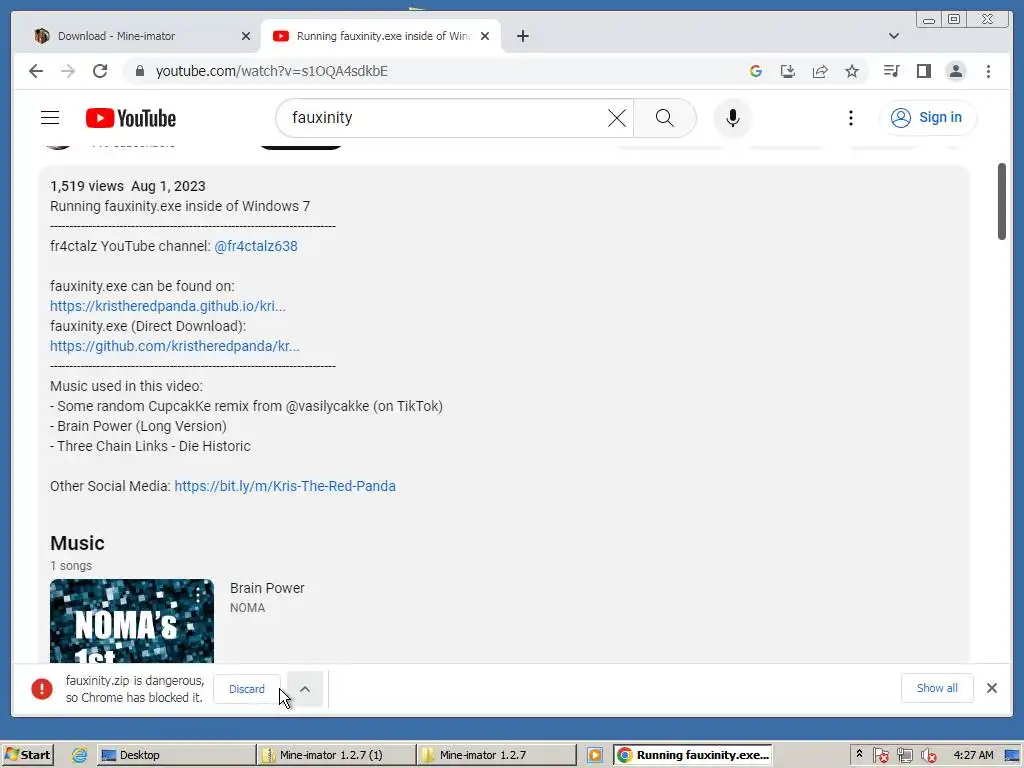Screen dimensions: 1024x768
Task: Click the Brain Power album thumbnail
Action: (131, 620)
